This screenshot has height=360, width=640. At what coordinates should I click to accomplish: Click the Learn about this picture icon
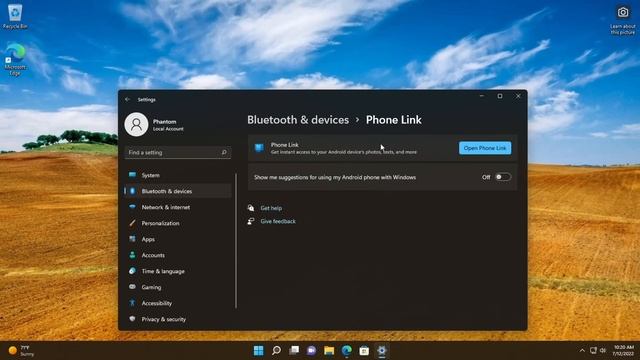(622, 20)
